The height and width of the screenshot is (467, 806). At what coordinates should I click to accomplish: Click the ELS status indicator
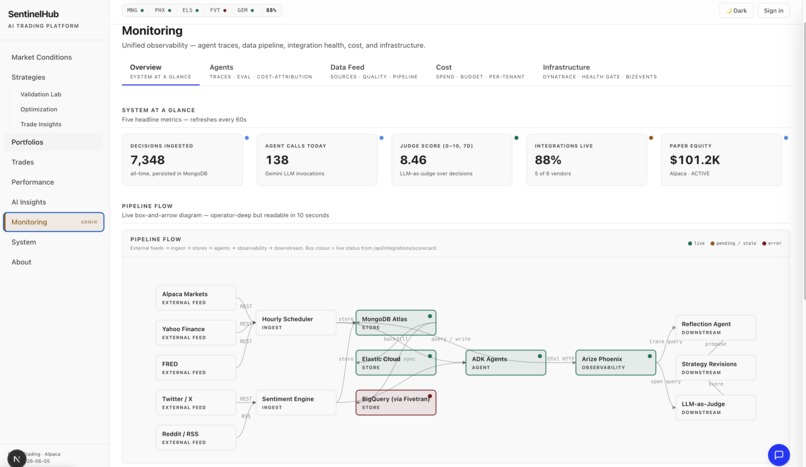(x=190, y=10)
